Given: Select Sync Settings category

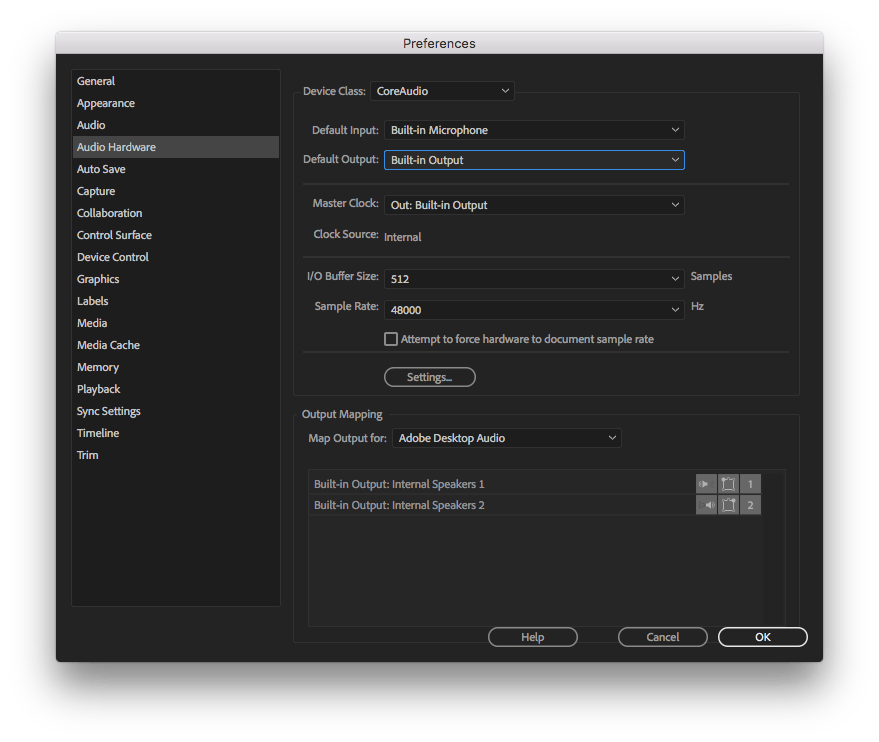Looking at the screenshot, I should coord(175,411).
